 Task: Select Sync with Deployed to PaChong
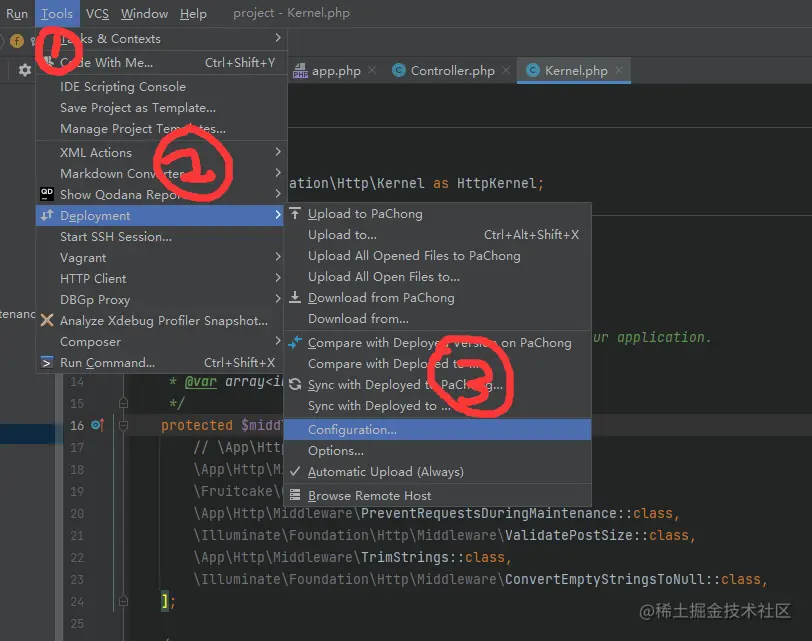click(438, 385)
